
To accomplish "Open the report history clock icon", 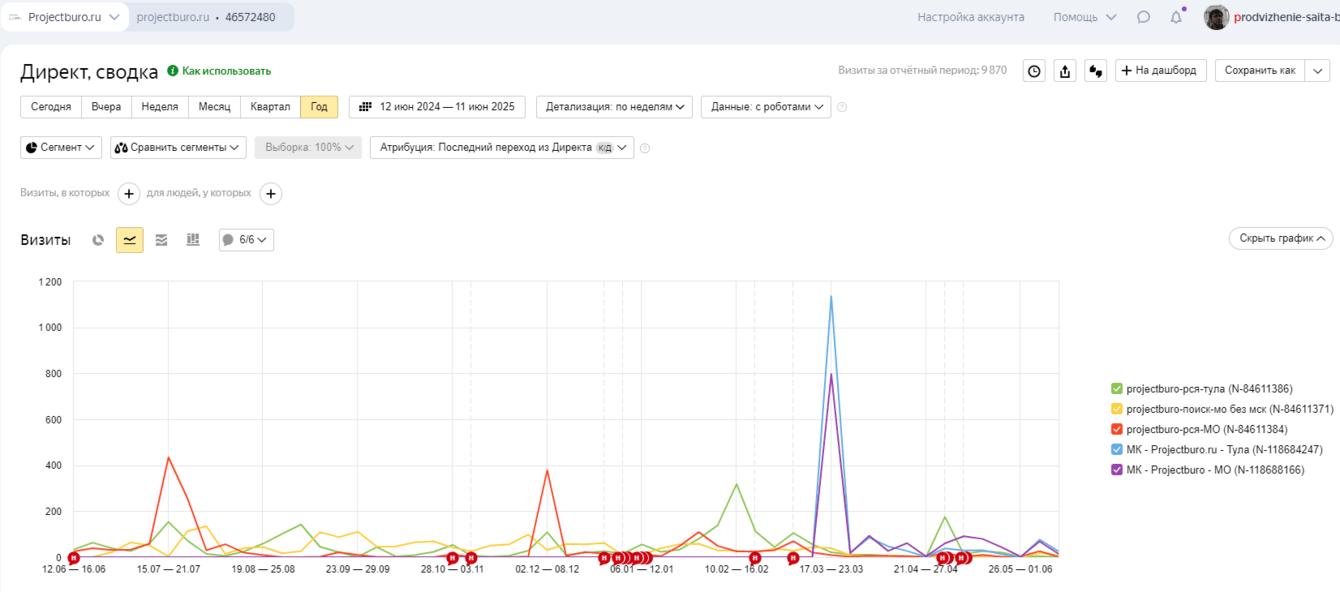I will [x=1034, y=71].
